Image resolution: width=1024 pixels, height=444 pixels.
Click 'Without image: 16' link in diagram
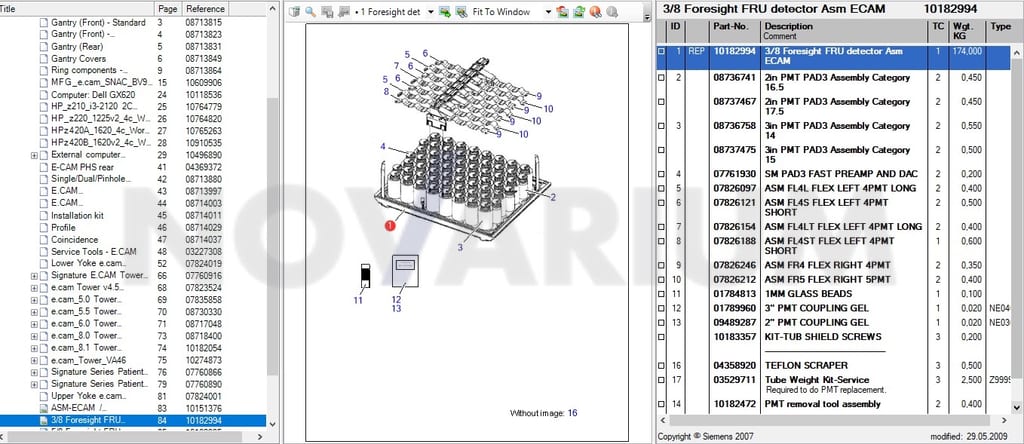pos(543,413)
